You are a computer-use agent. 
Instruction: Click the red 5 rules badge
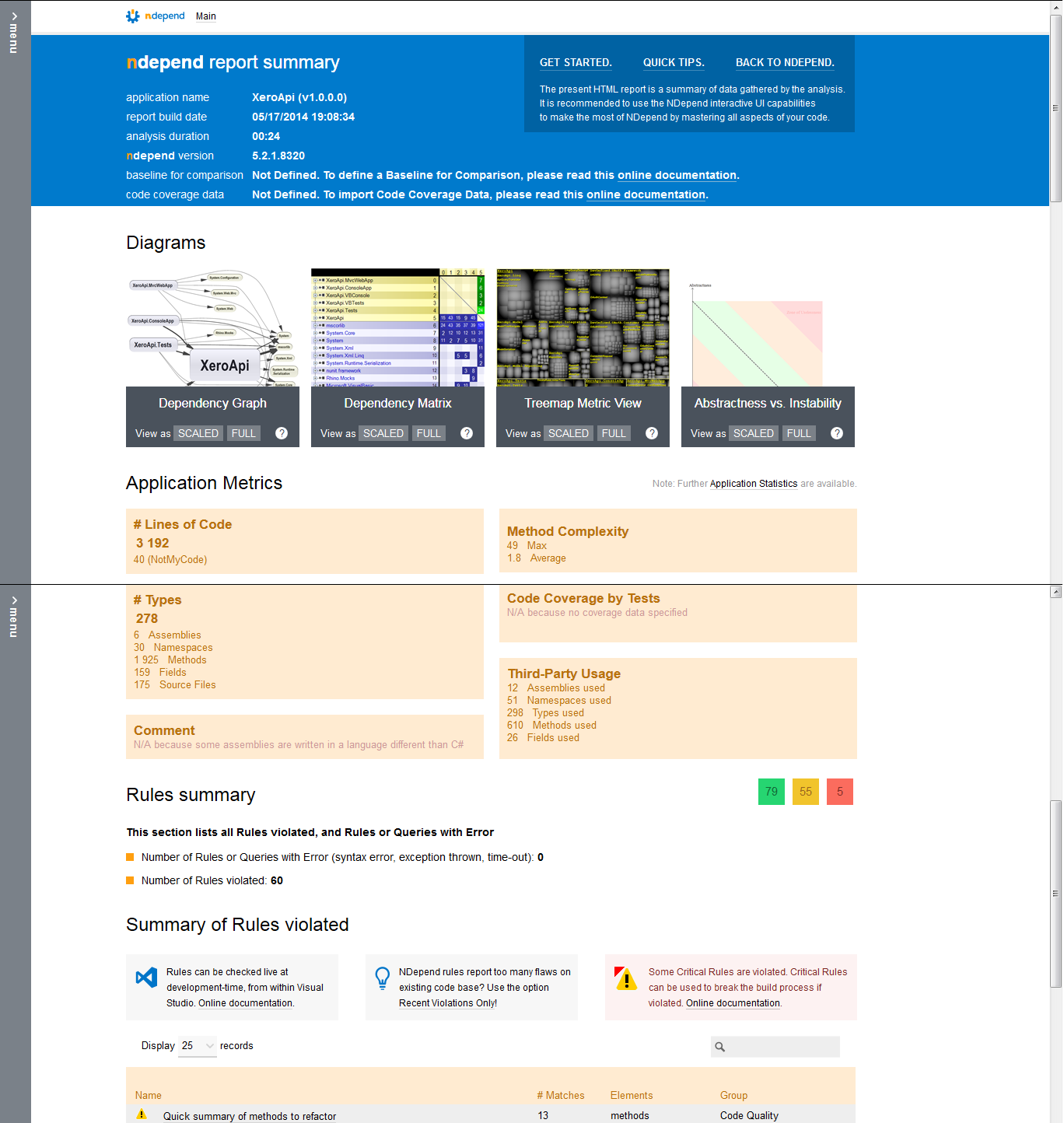840,792
